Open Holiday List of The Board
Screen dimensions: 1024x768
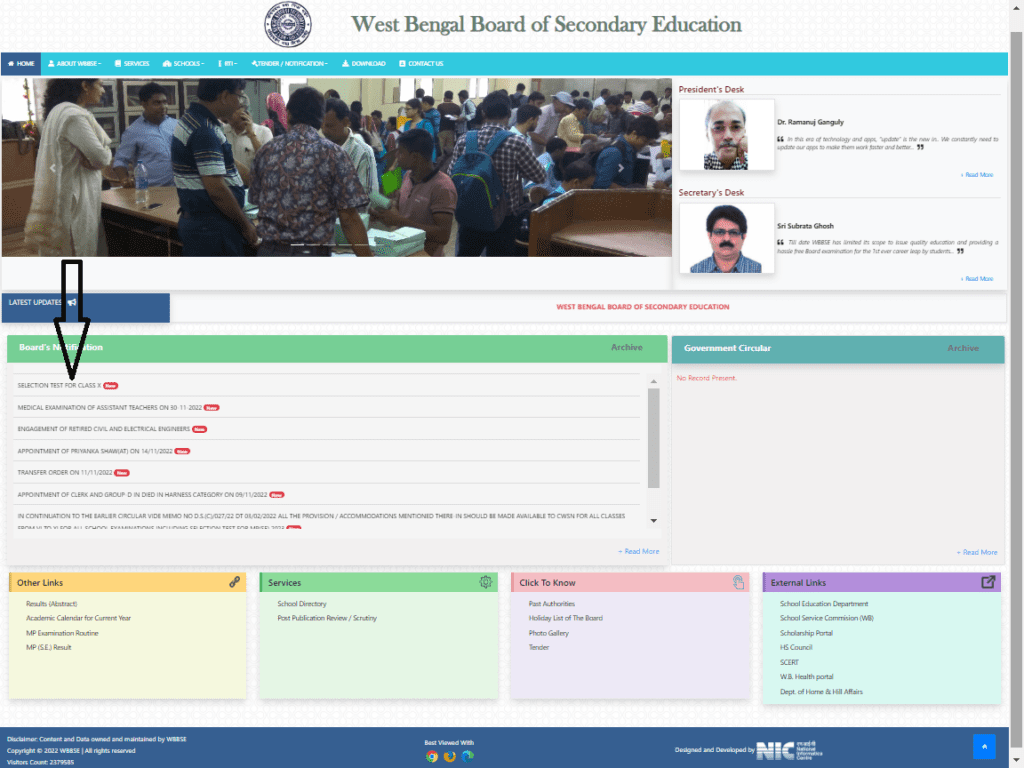point(566,618)
